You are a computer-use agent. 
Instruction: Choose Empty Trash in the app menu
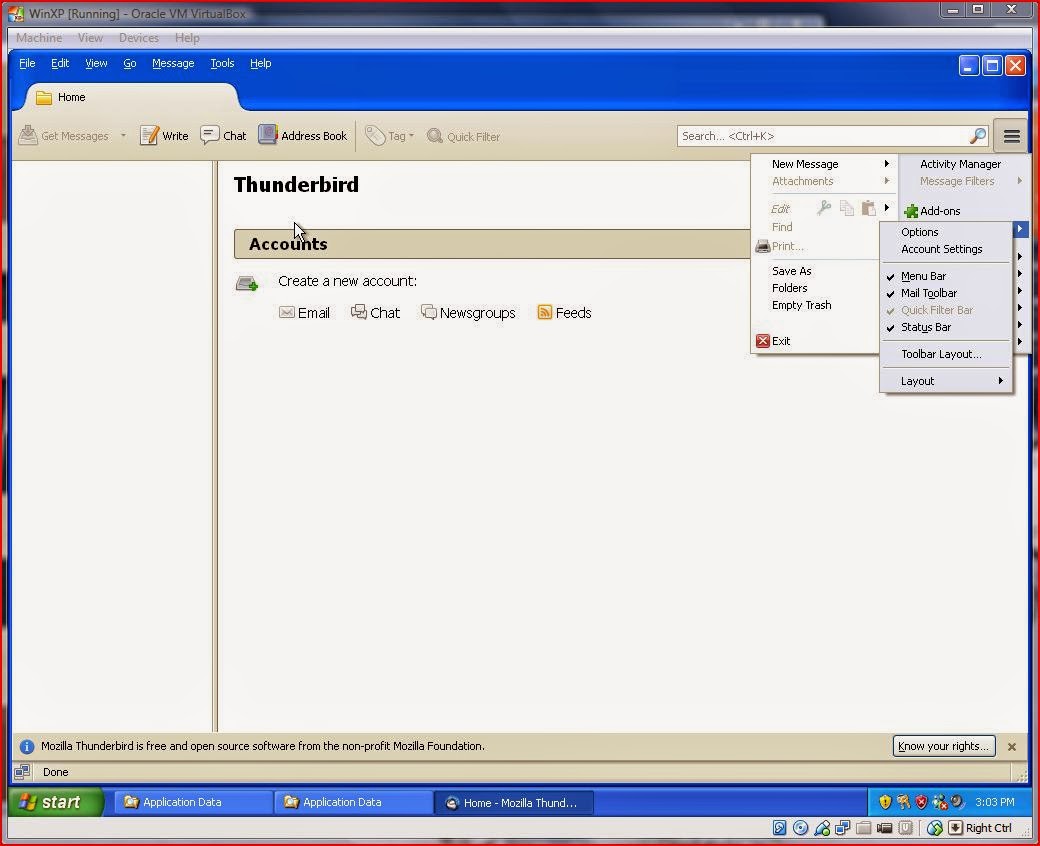tap(801, 305)
